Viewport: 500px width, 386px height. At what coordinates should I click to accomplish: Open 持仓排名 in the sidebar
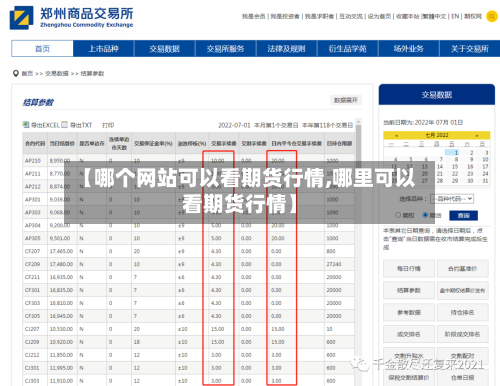[x=462, y=312]
